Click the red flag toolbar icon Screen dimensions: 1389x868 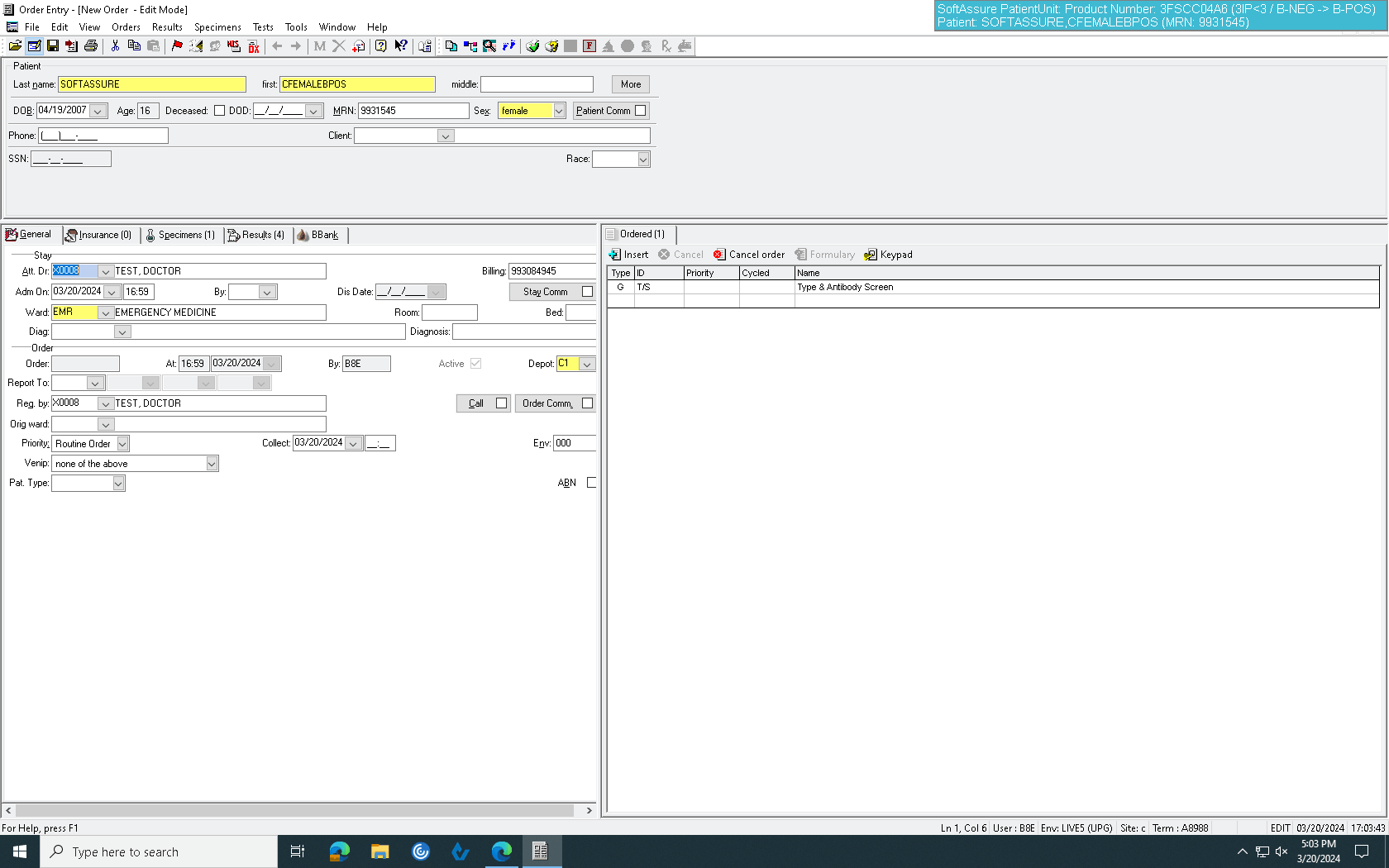pos(177,46)
